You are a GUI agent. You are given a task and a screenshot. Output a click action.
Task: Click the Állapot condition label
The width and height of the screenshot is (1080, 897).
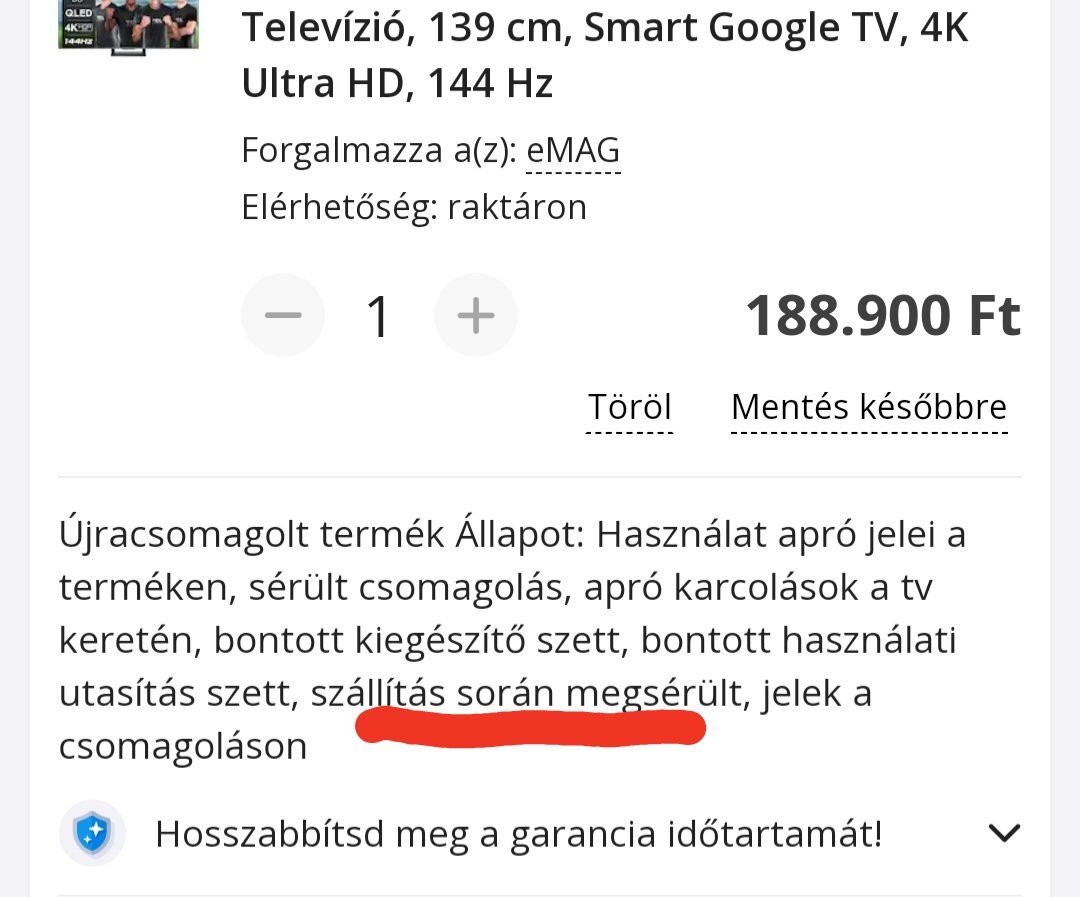pos(520,535)
